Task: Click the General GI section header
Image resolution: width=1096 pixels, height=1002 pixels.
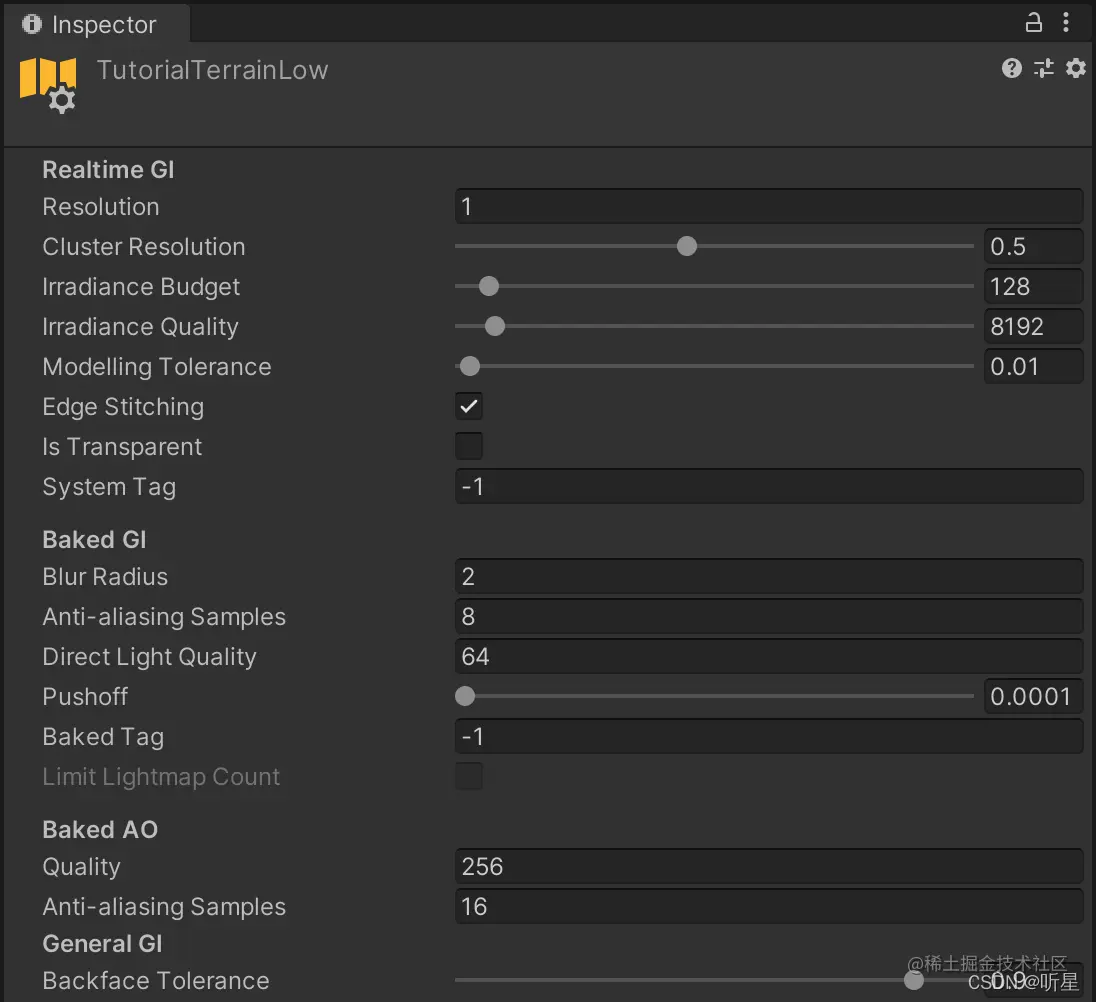Action: tap(103, 943)
